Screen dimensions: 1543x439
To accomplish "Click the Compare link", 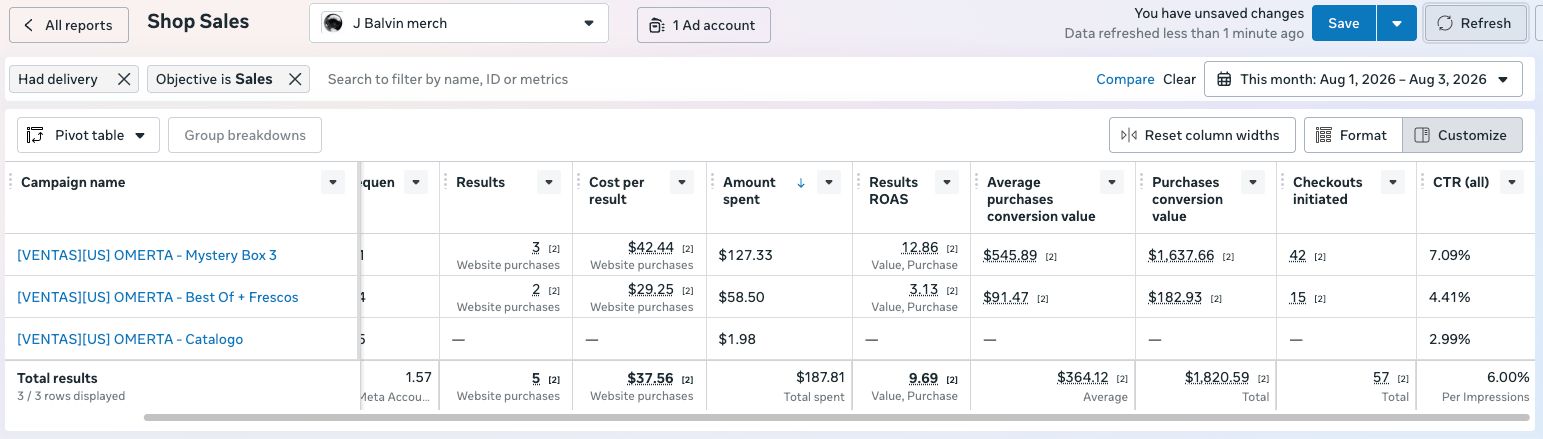I will click(1125, 79).
